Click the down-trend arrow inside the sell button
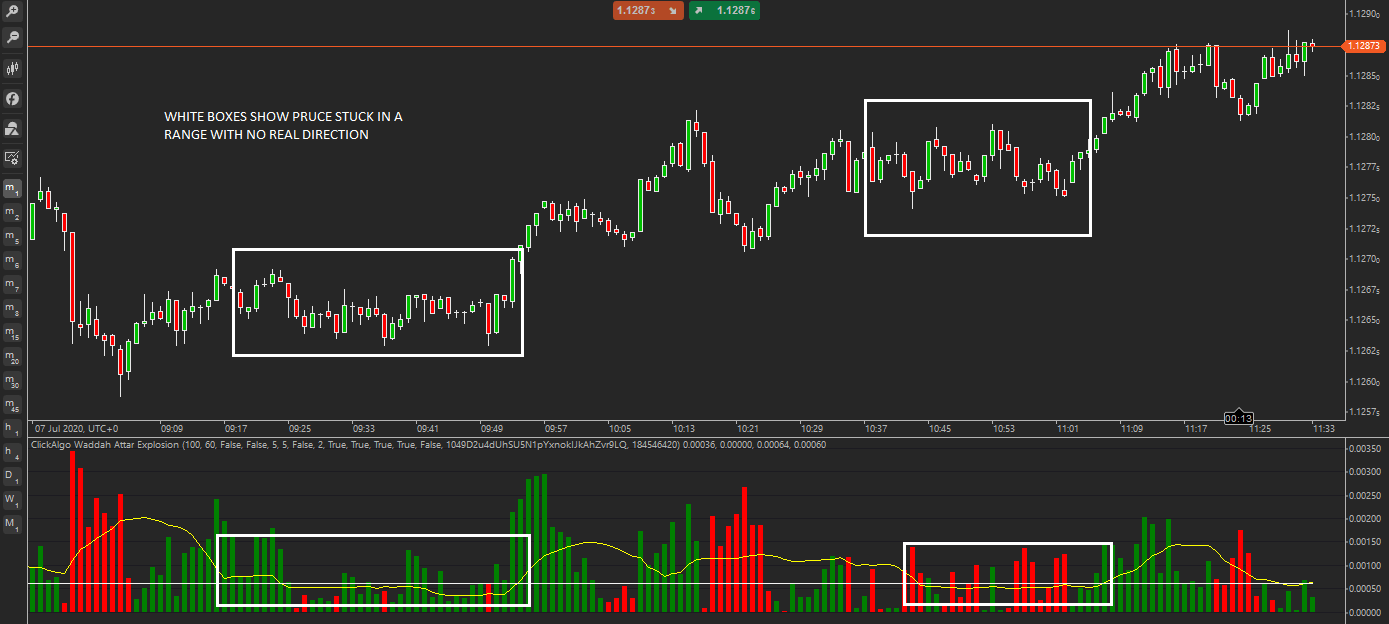This screenshot has height=624, width=1389. point(670,11)
